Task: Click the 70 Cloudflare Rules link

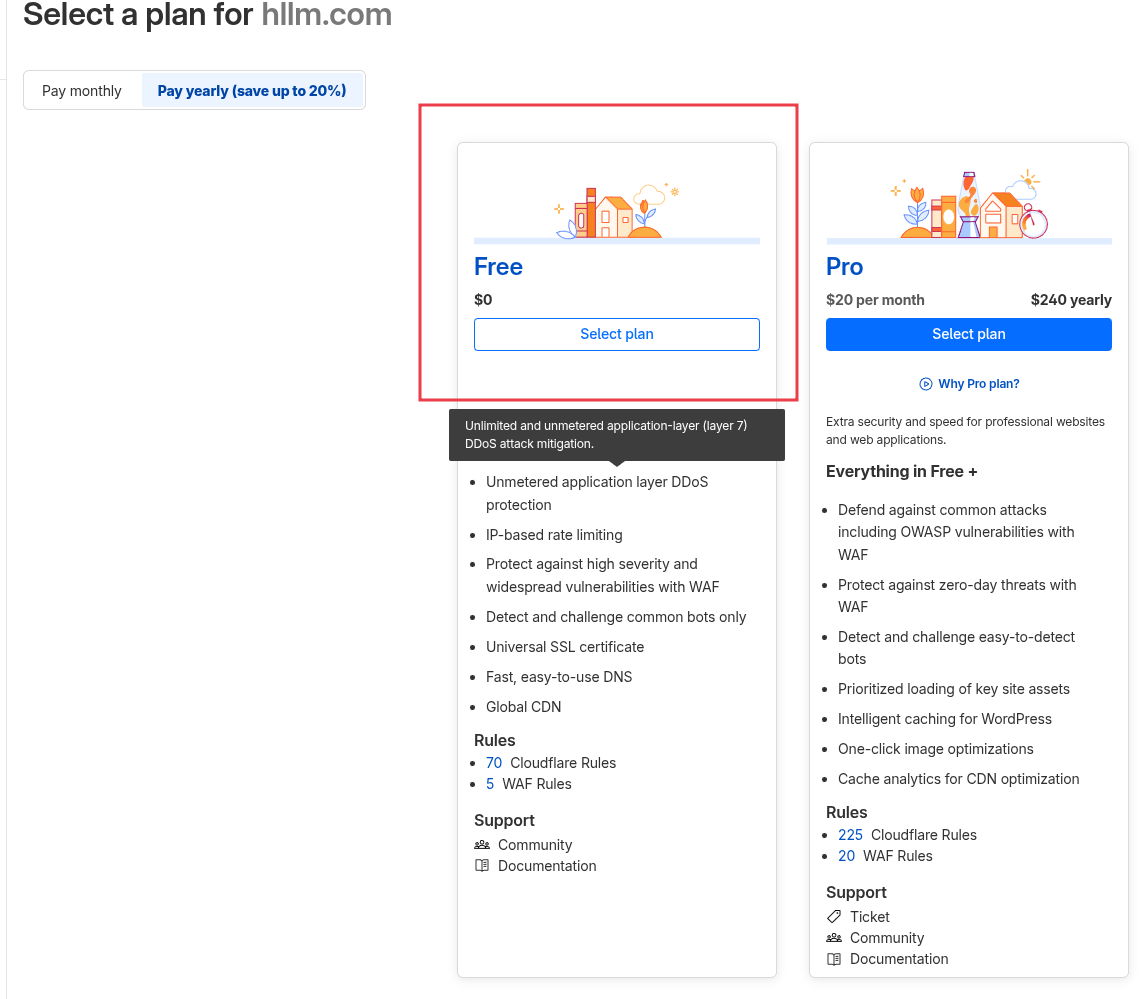Action: pos(494,762)
